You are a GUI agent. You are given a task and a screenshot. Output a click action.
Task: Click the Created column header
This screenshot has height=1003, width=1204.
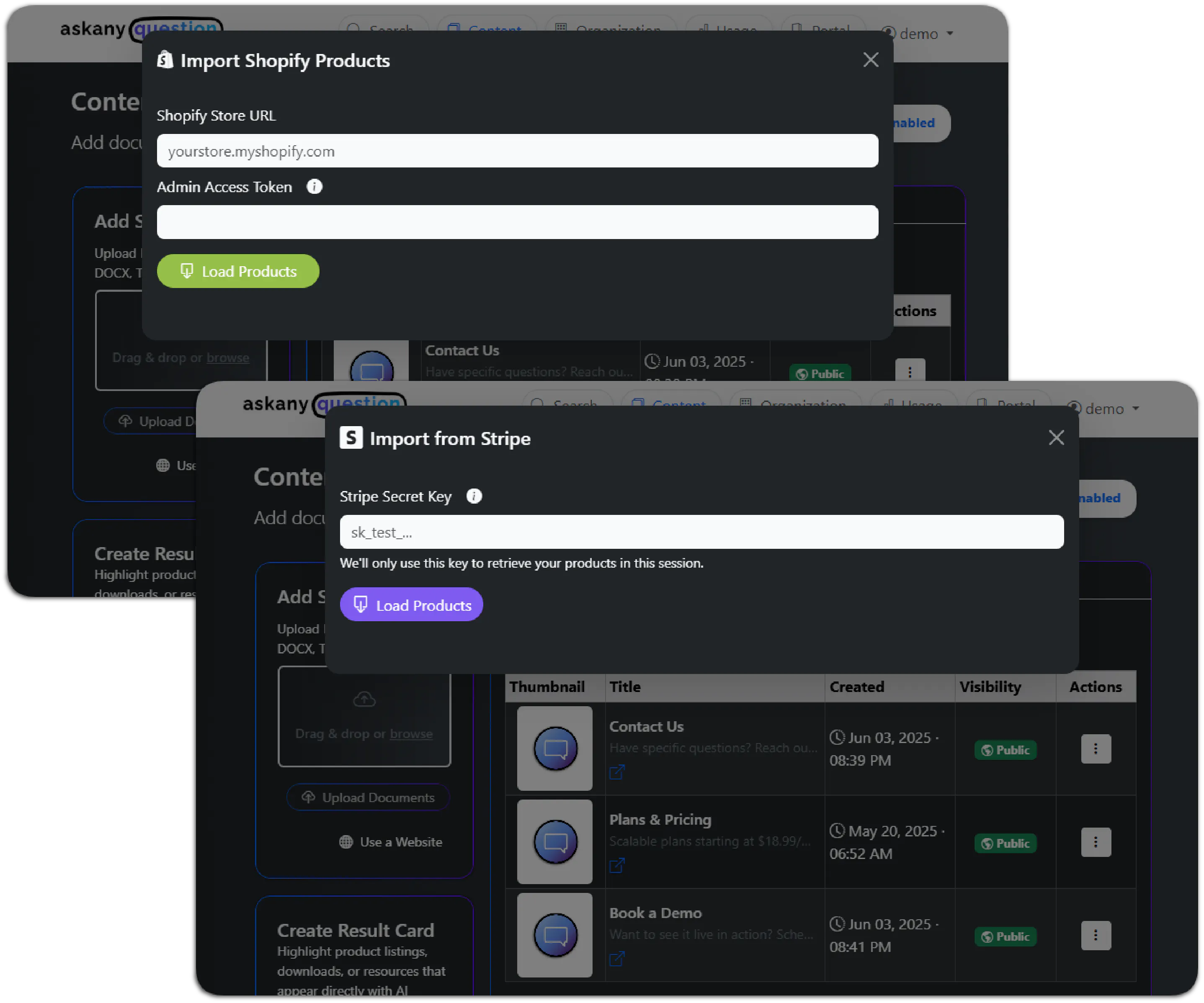point(856,687)
